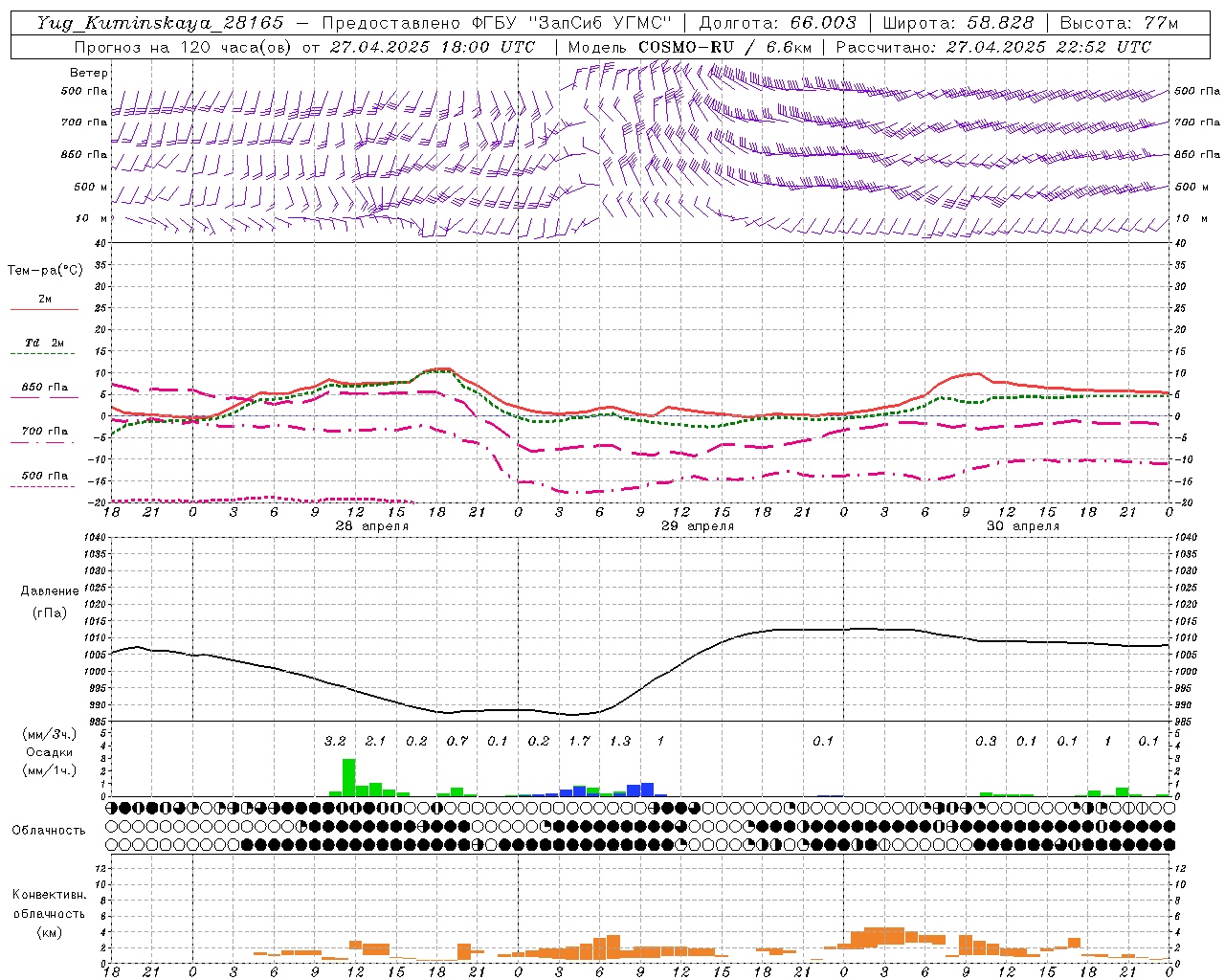Click the Давление panel label
The image size is (1225, 980).
[x=50, y=591]
